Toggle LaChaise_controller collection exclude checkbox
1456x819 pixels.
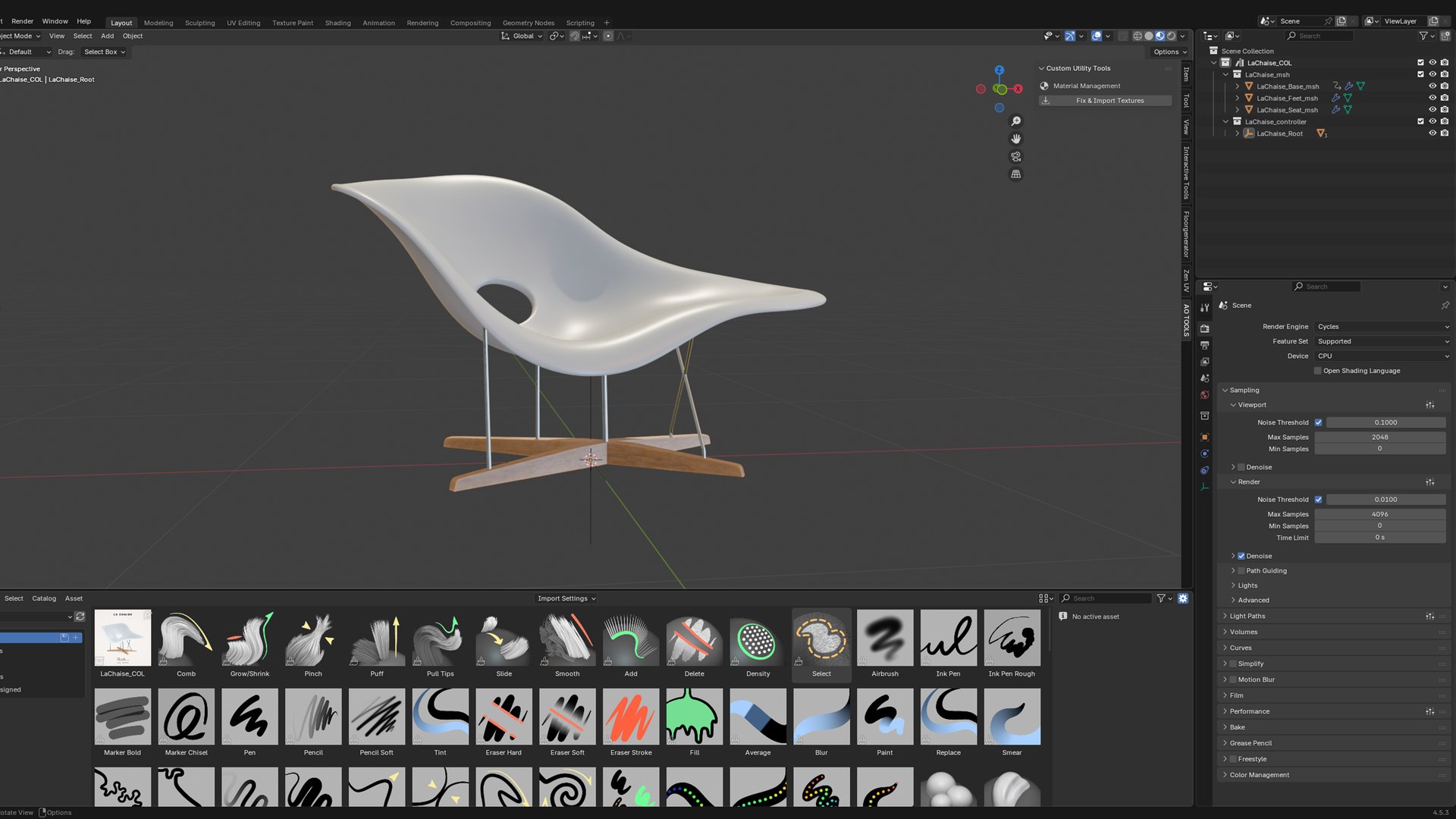(x=1420, y=121)
